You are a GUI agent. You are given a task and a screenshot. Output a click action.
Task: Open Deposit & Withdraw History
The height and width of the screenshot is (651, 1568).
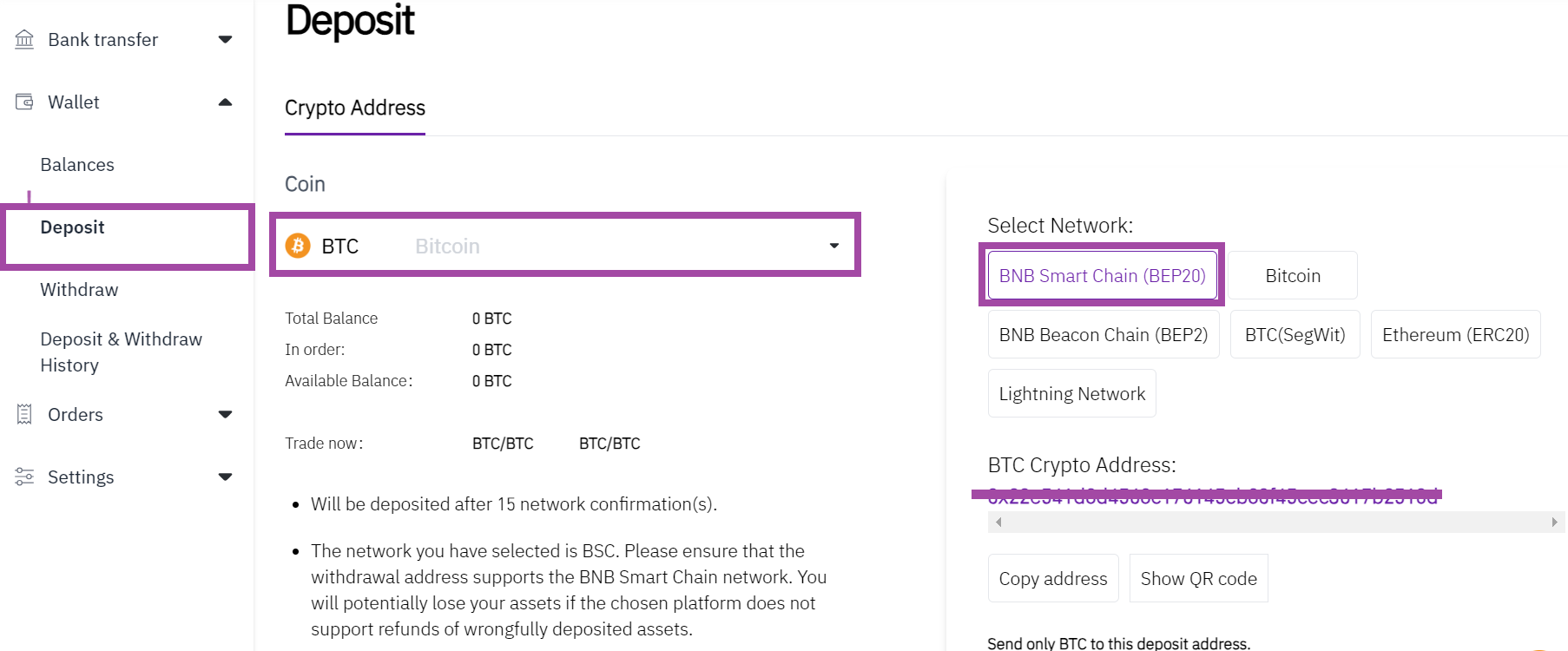tap(121, 352)
